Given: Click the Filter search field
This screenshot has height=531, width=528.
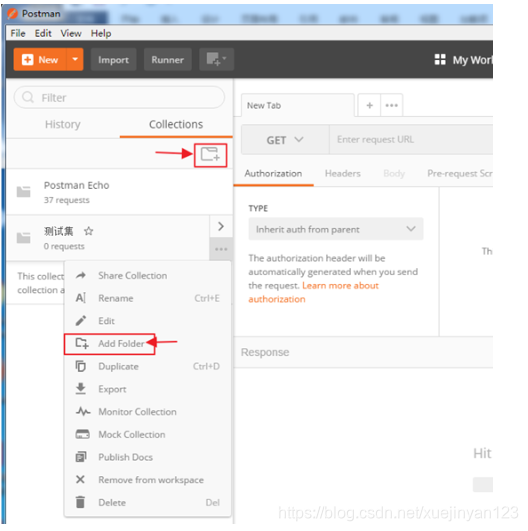Looking at the screenshot, I should 119,98.
